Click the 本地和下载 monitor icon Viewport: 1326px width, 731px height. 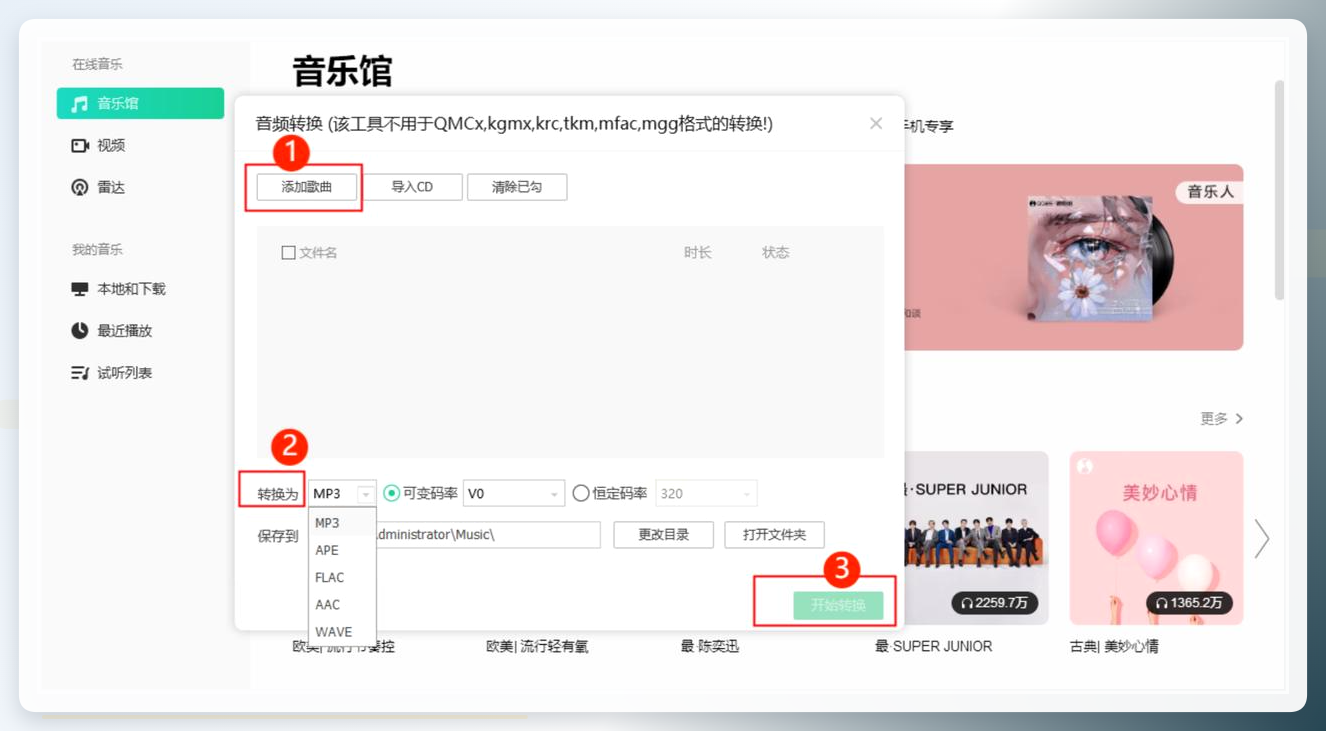tap(80, 289)
